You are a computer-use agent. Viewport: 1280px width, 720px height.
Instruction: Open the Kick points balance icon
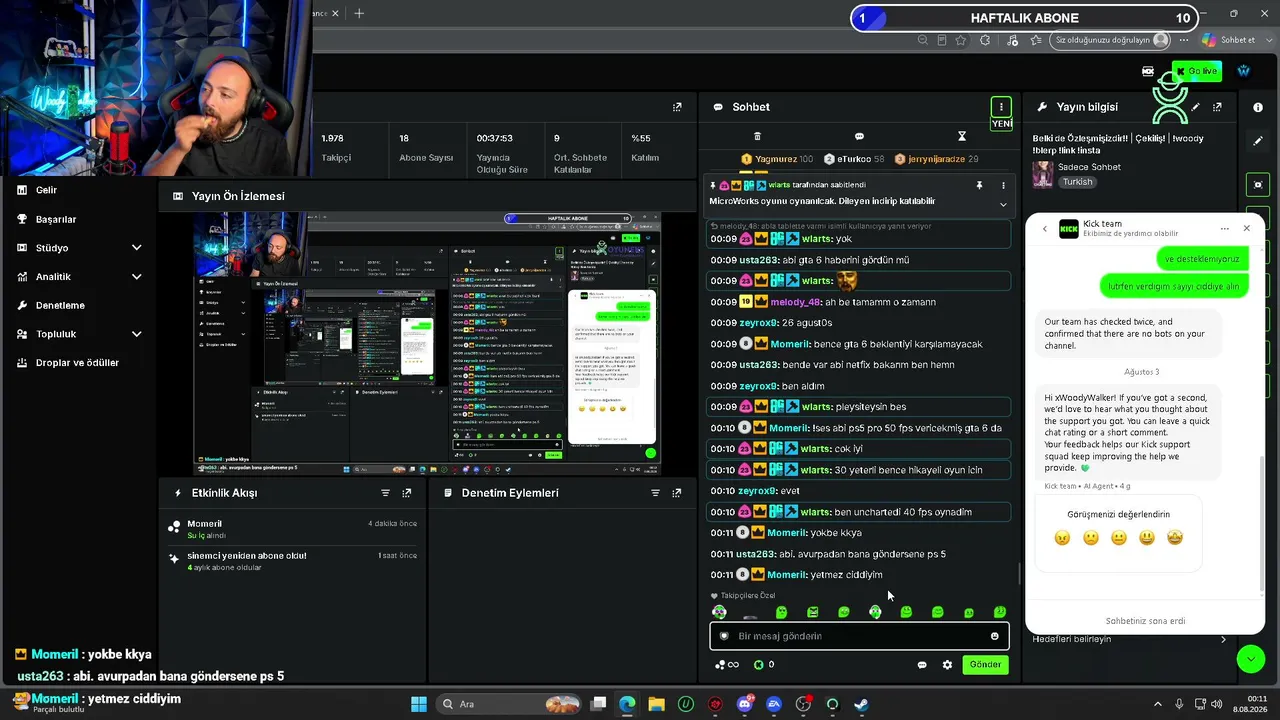758,665
